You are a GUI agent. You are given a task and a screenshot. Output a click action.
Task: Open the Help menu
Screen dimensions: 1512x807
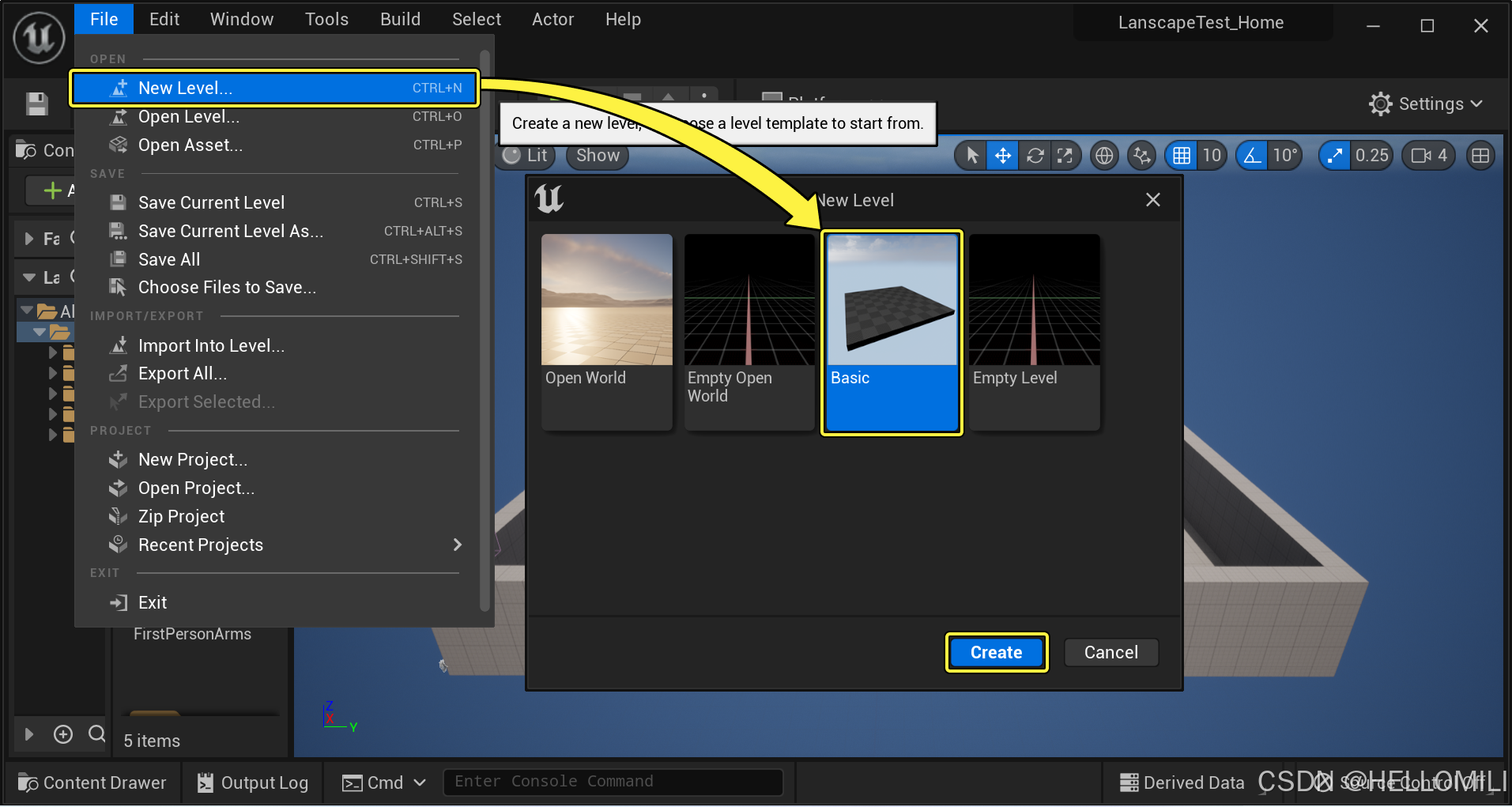[x=623, y=19]
